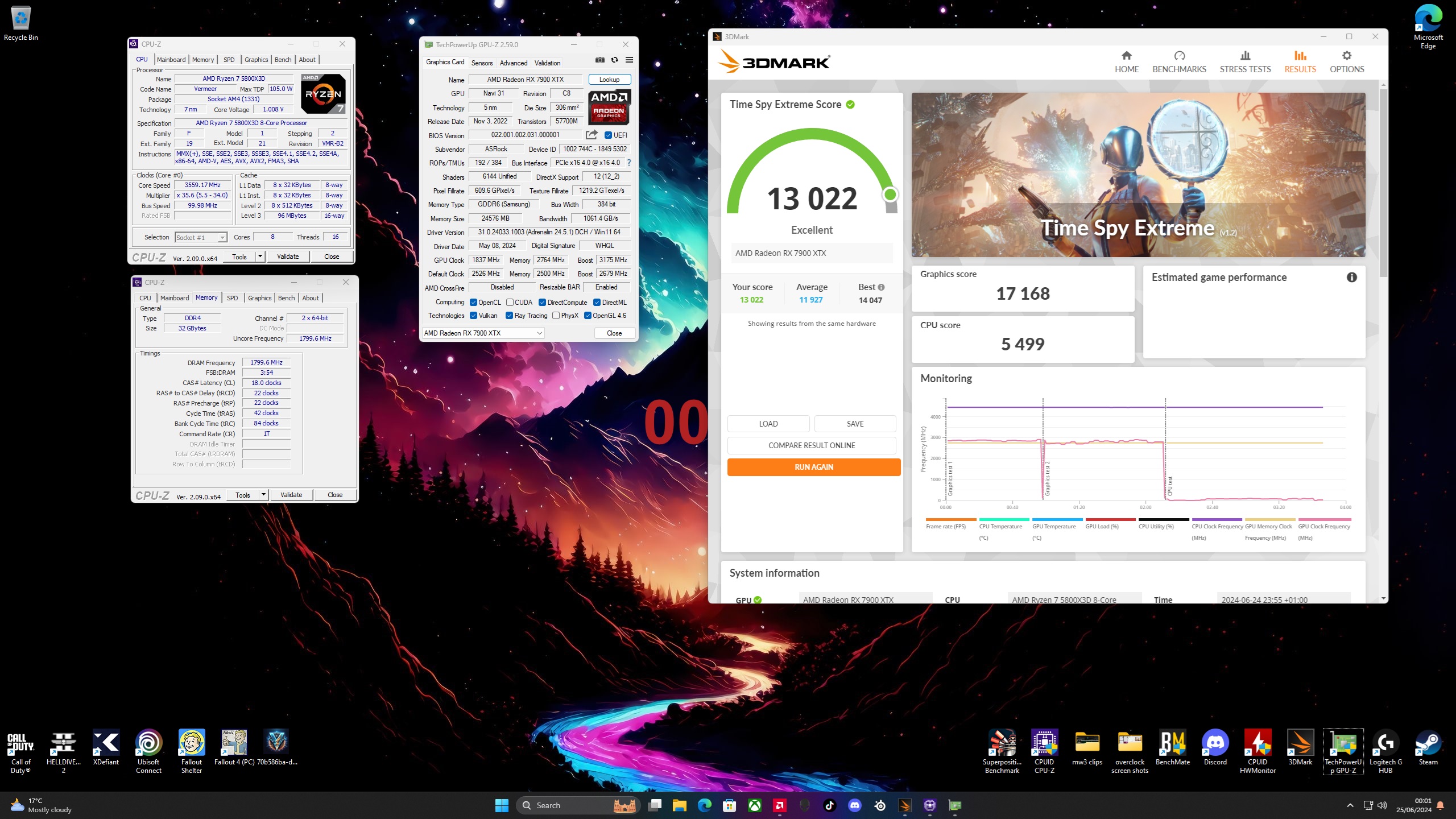This screenshot has height=819, width=1456.
Task: Open Mainboard tab in CPU-Z CPU window
Action: pos(171,60)
